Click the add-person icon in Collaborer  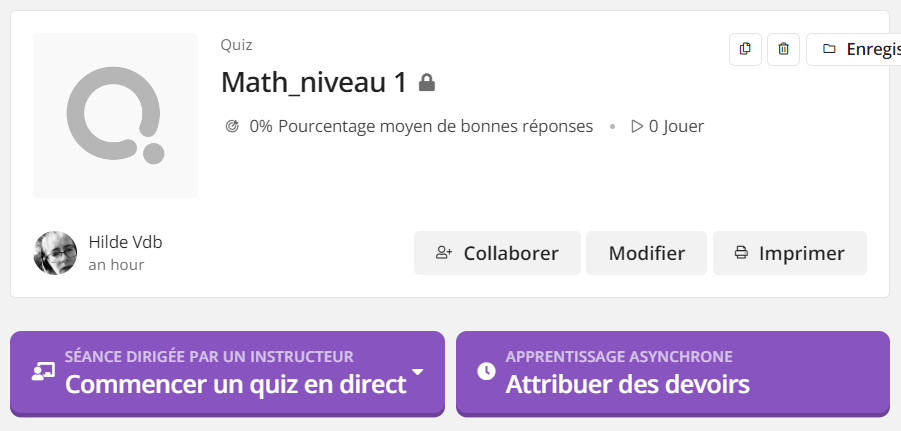tap(444, 253)
